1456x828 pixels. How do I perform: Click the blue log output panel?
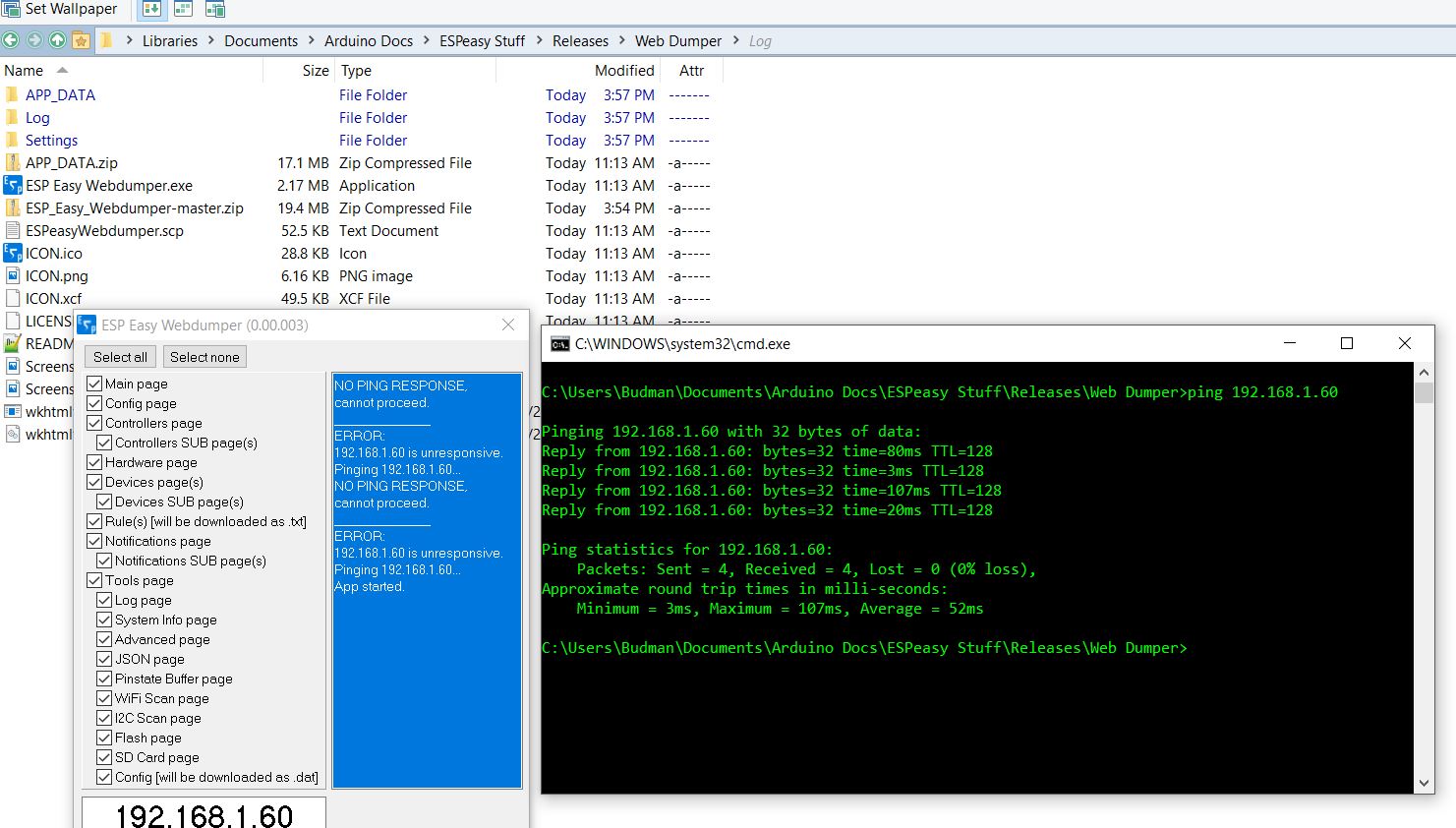pos(427,580)
